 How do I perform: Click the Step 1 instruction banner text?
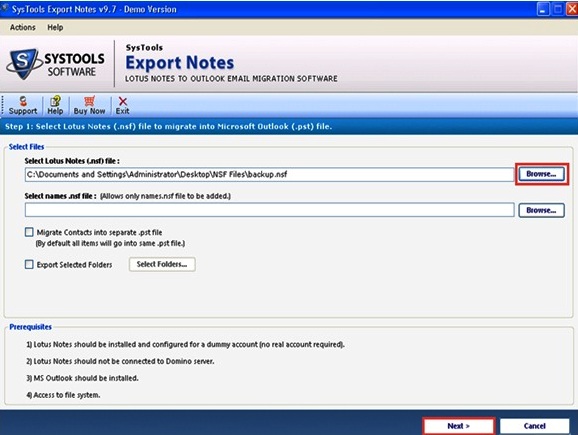tap(168, 126)
